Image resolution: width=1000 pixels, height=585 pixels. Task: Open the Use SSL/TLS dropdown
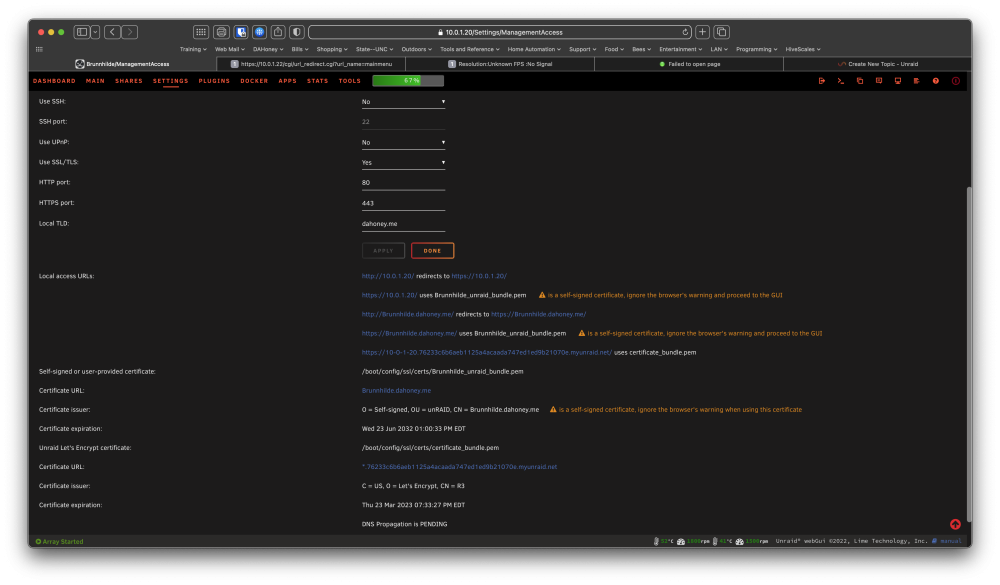(x=403, y=163)
